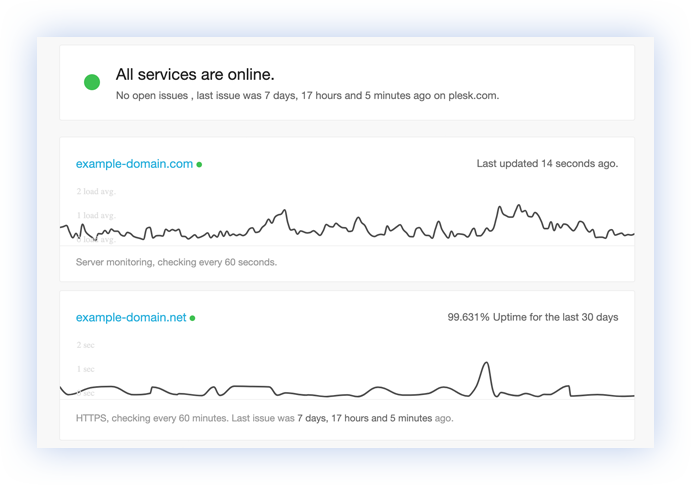
Task: Click the green dot beside example-domain.com
Action: [199, 164]
